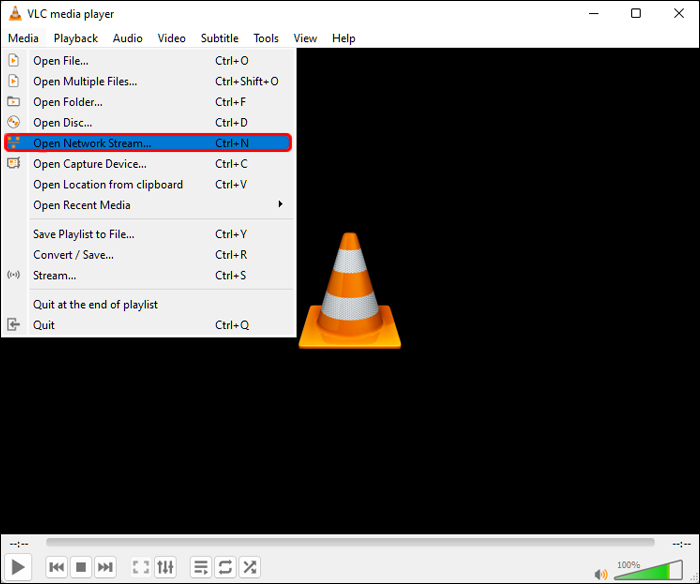700x584 pixels.
Task: Toggle Quit at the end of playlist
Action: pyautogui.click(x=149, y=304)
